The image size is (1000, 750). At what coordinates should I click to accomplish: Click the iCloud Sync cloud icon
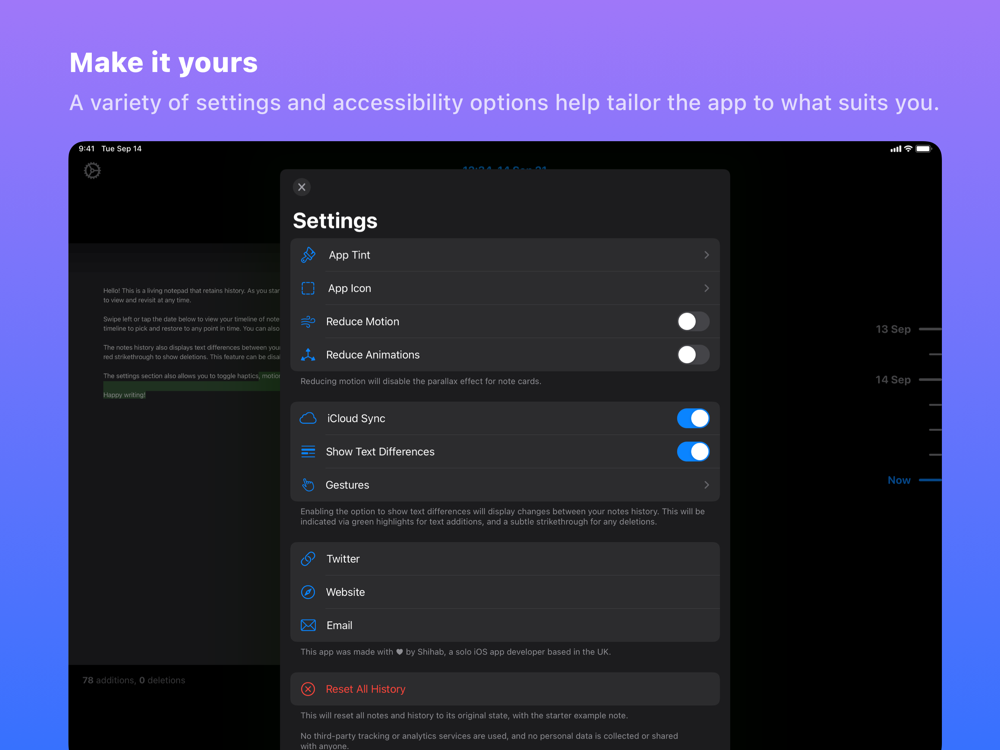pos(308,418)
